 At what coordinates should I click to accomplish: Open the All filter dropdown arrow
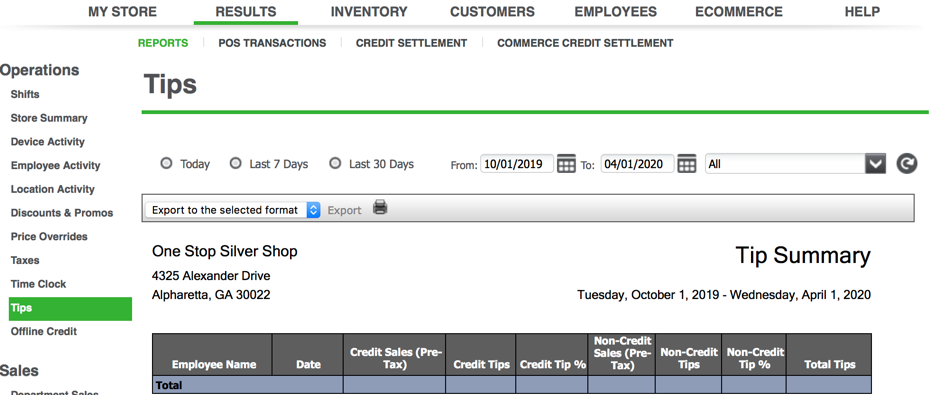[875, 164]
